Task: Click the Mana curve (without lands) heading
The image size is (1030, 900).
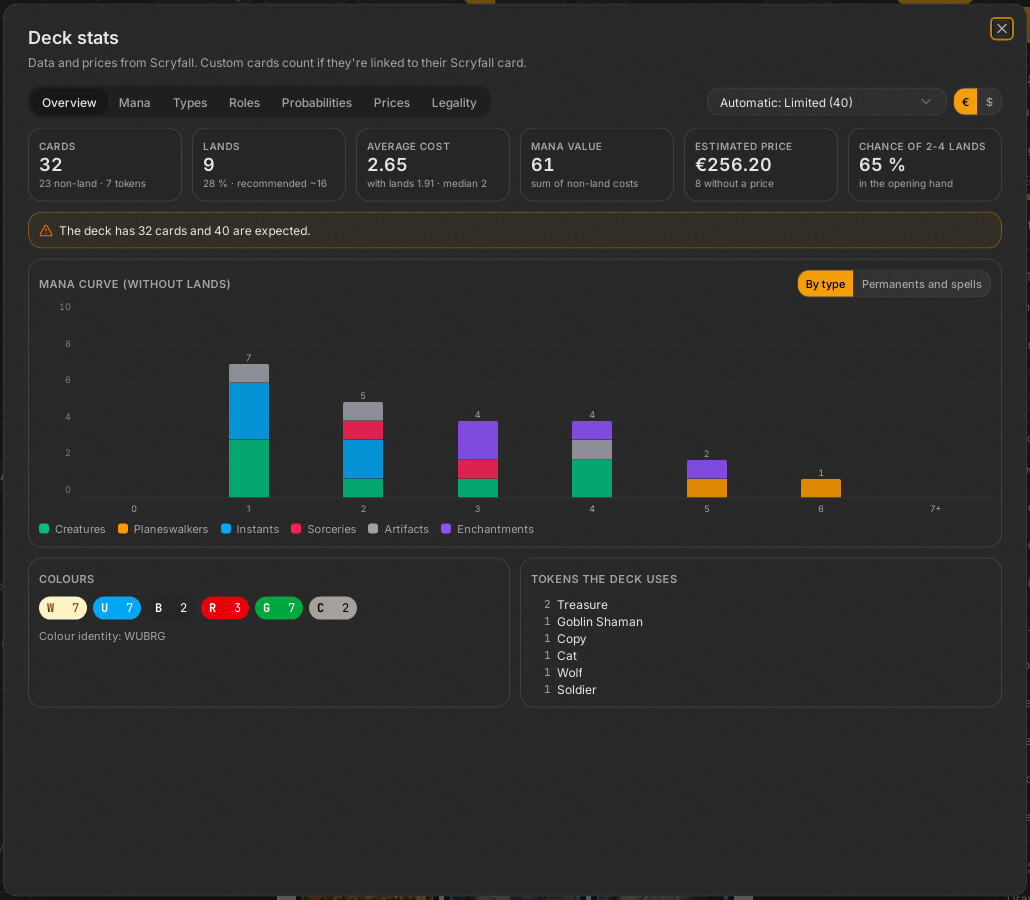Action: pyautogui.click(x=135, y=284)
